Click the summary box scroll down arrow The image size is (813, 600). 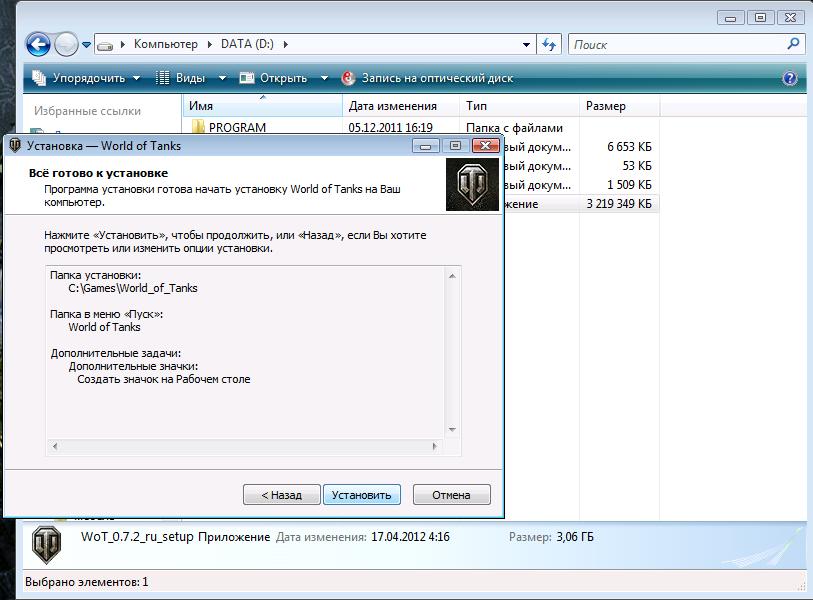pos(452,429)
